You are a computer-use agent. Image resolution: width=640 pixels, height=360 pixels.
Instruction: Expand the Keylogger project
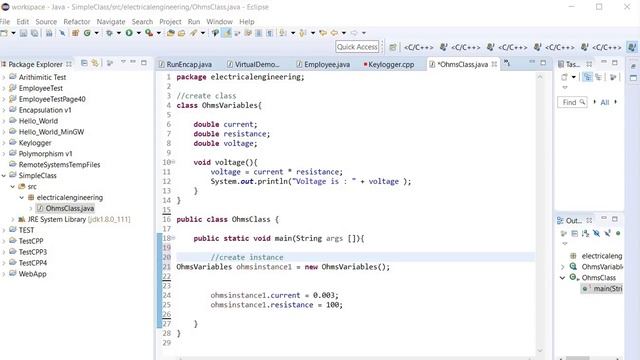tap(4, 143)
